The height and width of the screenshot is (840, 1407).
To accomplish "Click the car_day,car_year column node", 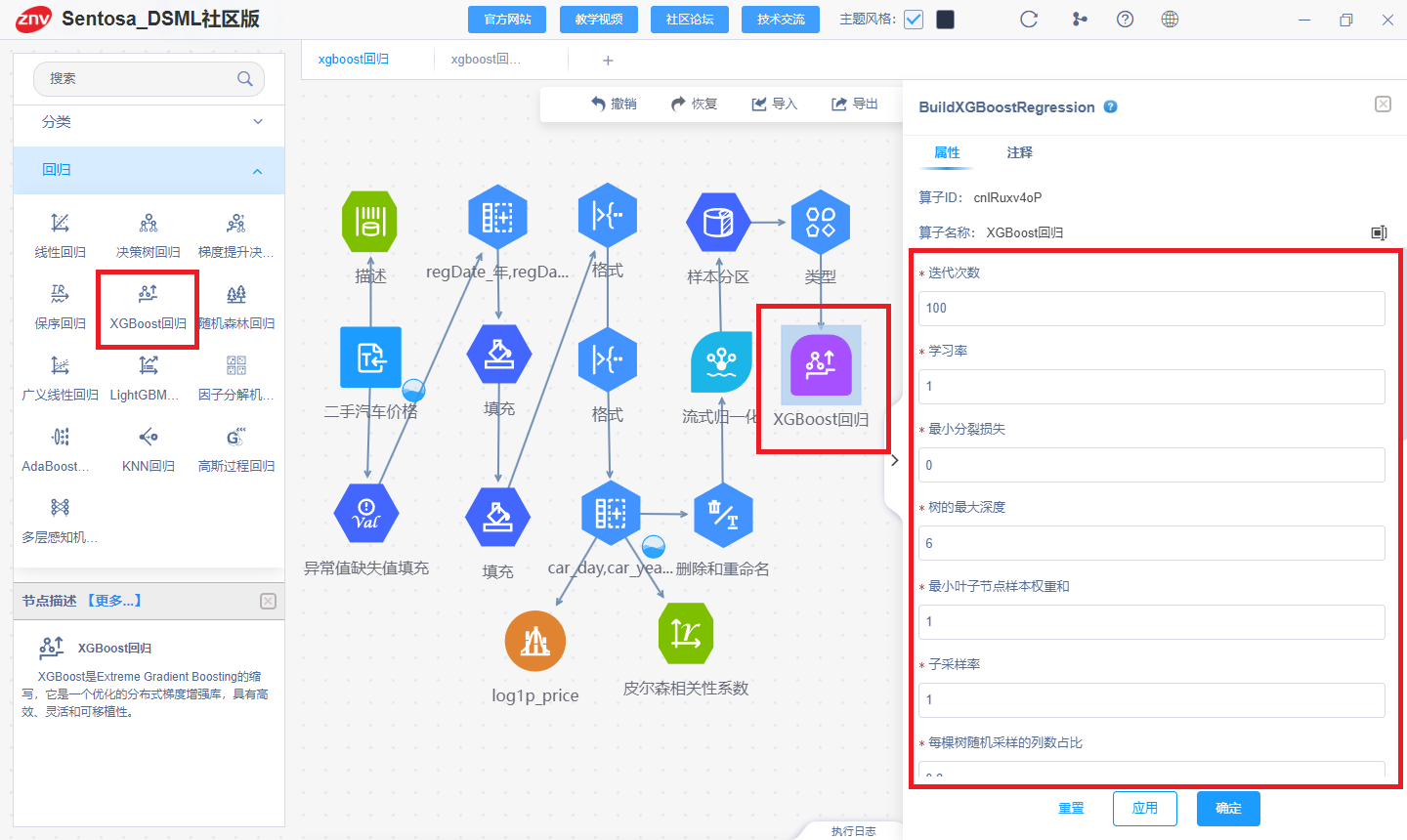I will pos(611,513).
